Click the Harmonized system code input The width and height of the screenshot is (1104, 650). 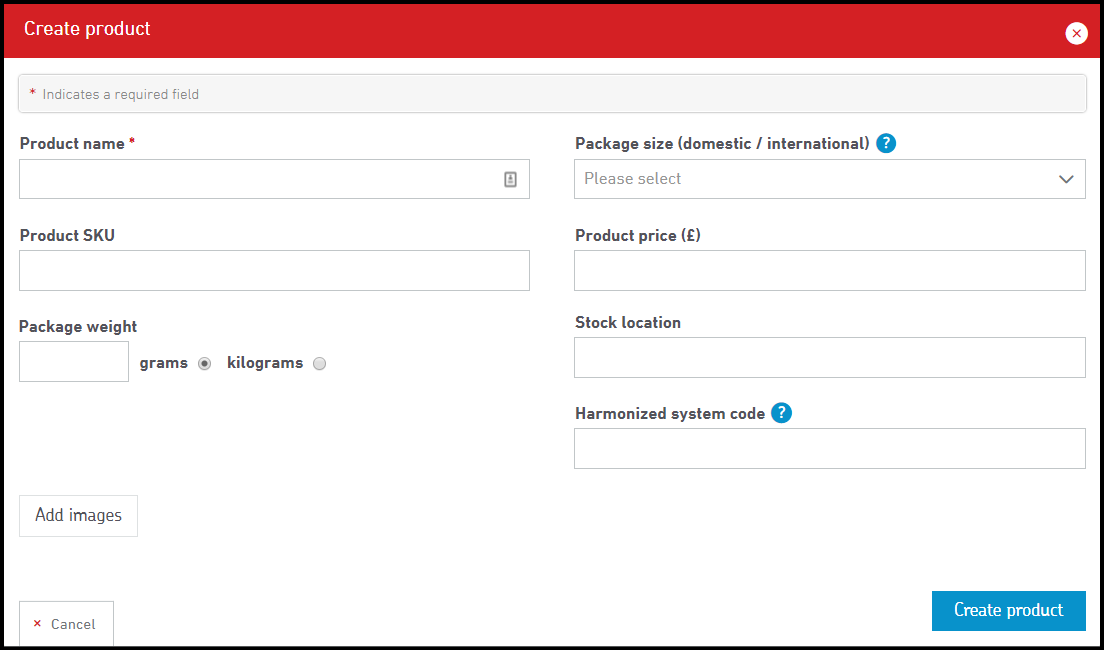(x=829, y=449)
